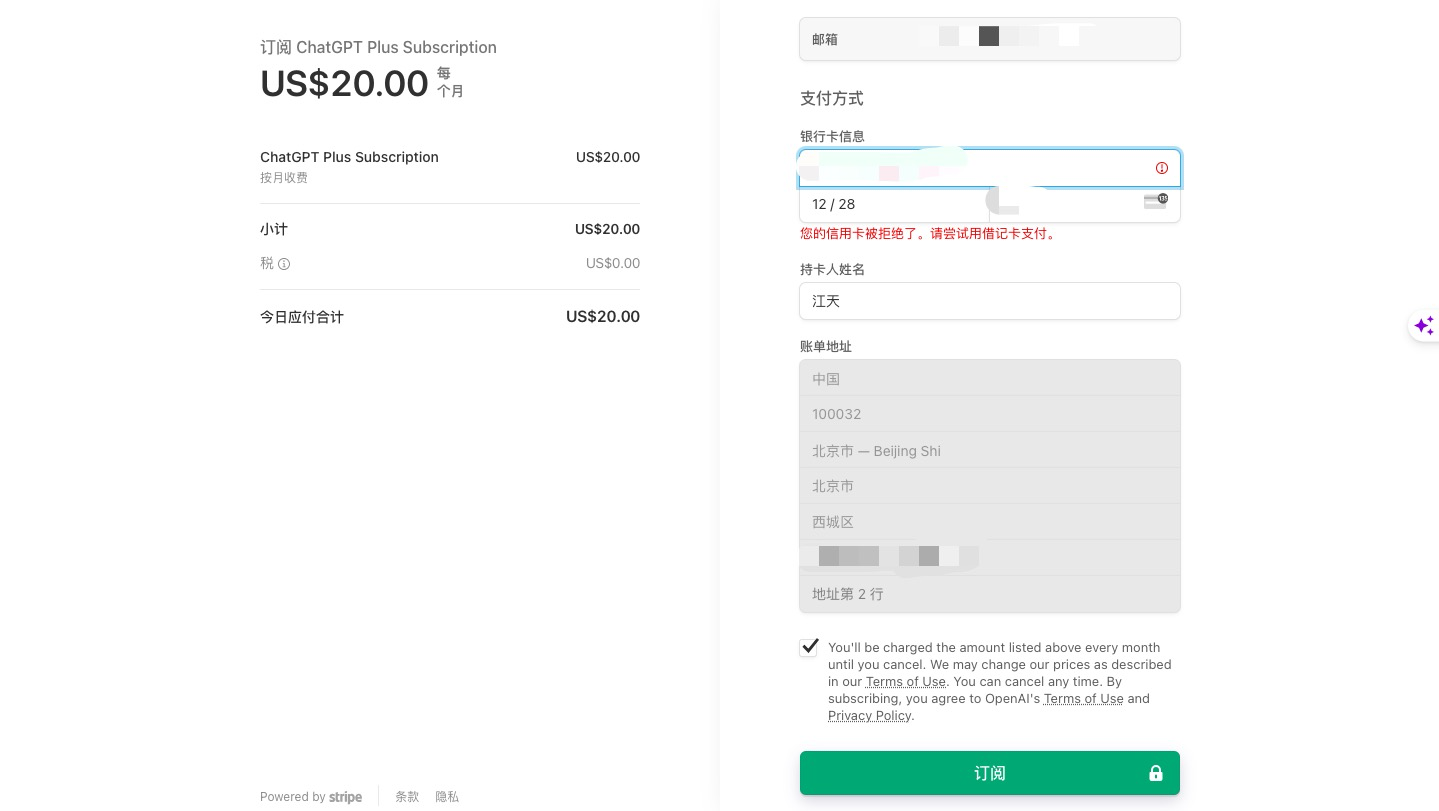The width and height of the screenshot is (1439, 811).
Task: Click the 持卡人姓名 label
Action: coord(832,269)
